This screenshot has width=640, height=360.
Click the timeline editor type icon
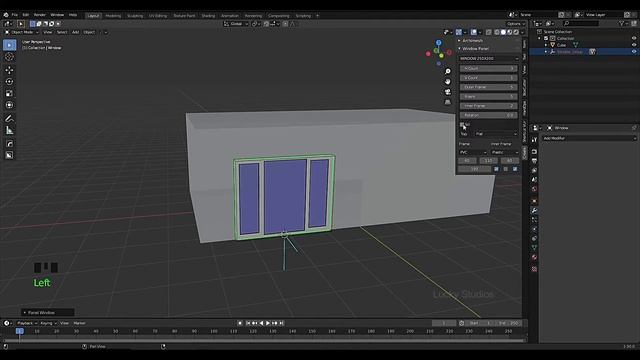click(7, 323)
